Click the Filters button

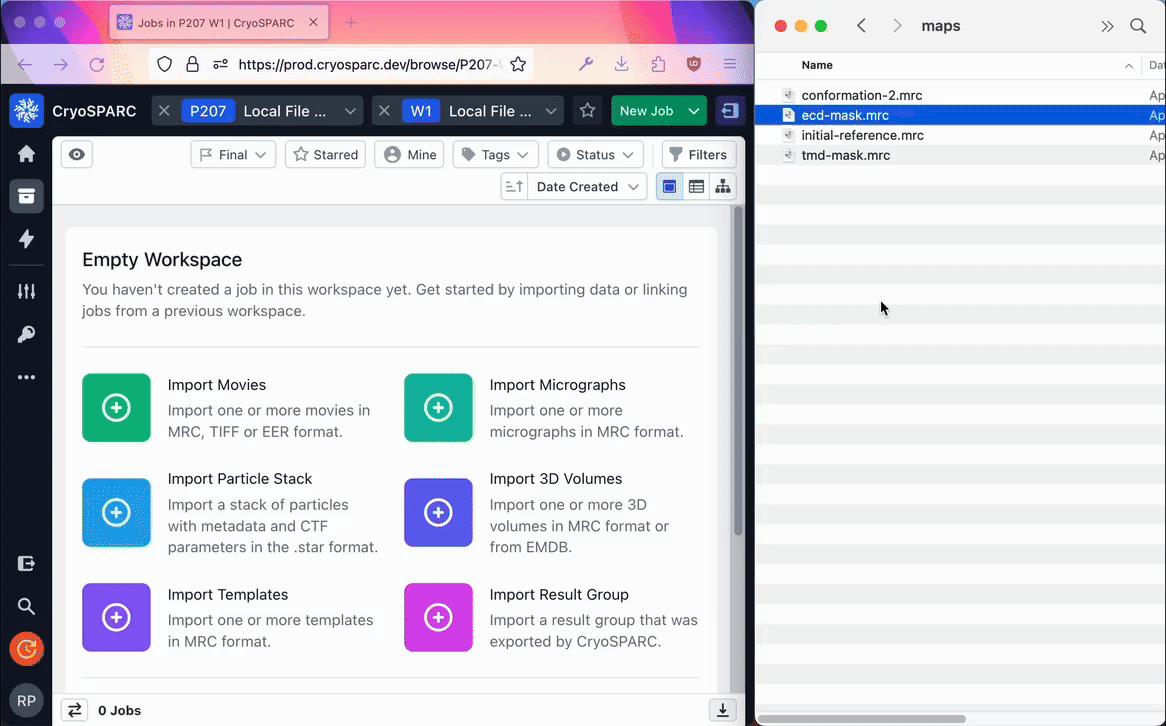698,155
